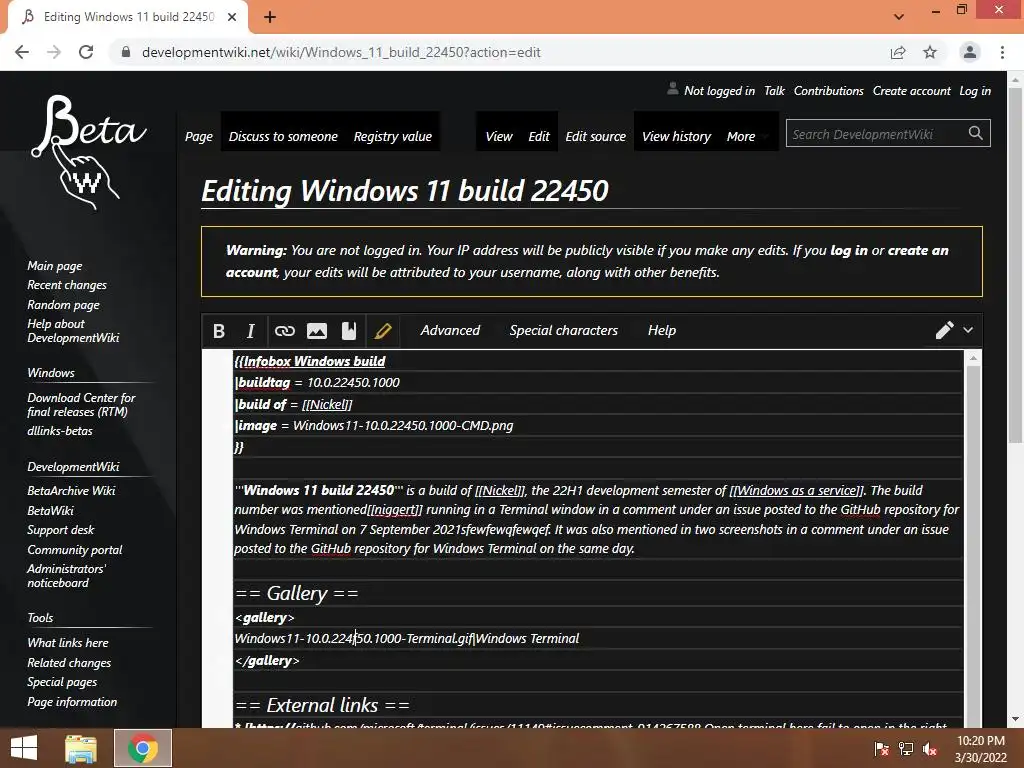Screen dimensions: 1024x768
Task: Click the network tray icon
Action: (x=906, y=748)
